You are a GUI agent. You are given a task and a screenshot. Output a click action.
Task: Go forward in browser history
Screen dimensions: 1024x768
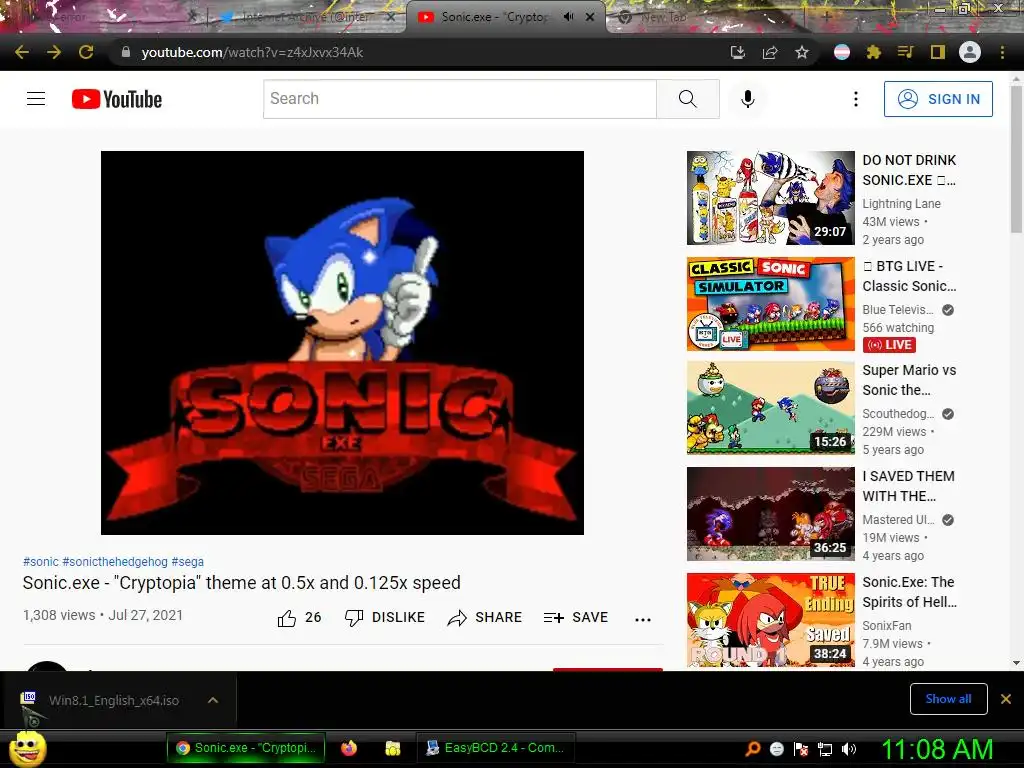54,52
